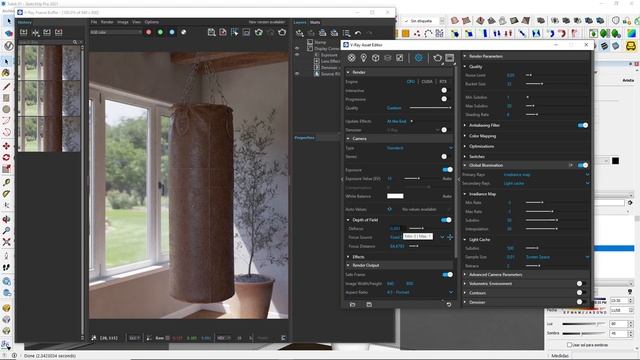Screen dimensions: 640x360
Task: Select CPU render engine
Action: click(x=411, y=82)
